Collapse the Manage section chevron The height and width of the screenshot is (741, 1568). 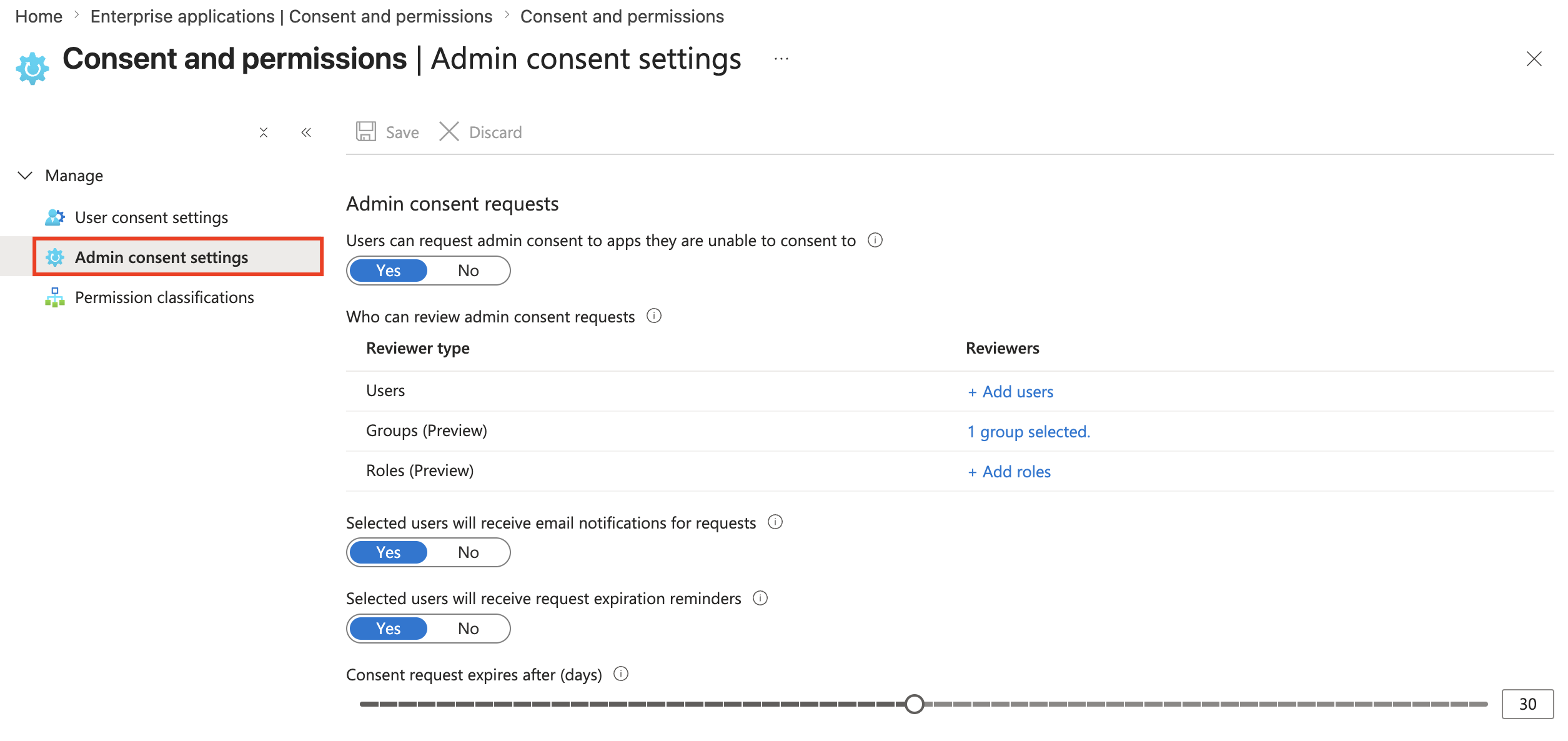[25, 176]
